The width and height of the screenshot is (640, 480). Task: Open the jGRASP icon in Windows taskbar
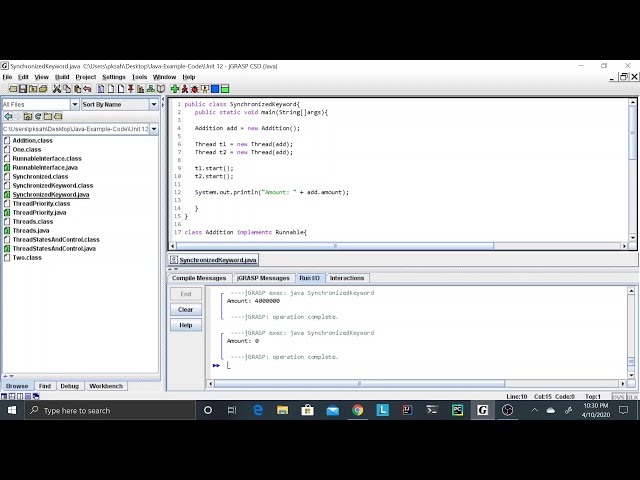482,410
